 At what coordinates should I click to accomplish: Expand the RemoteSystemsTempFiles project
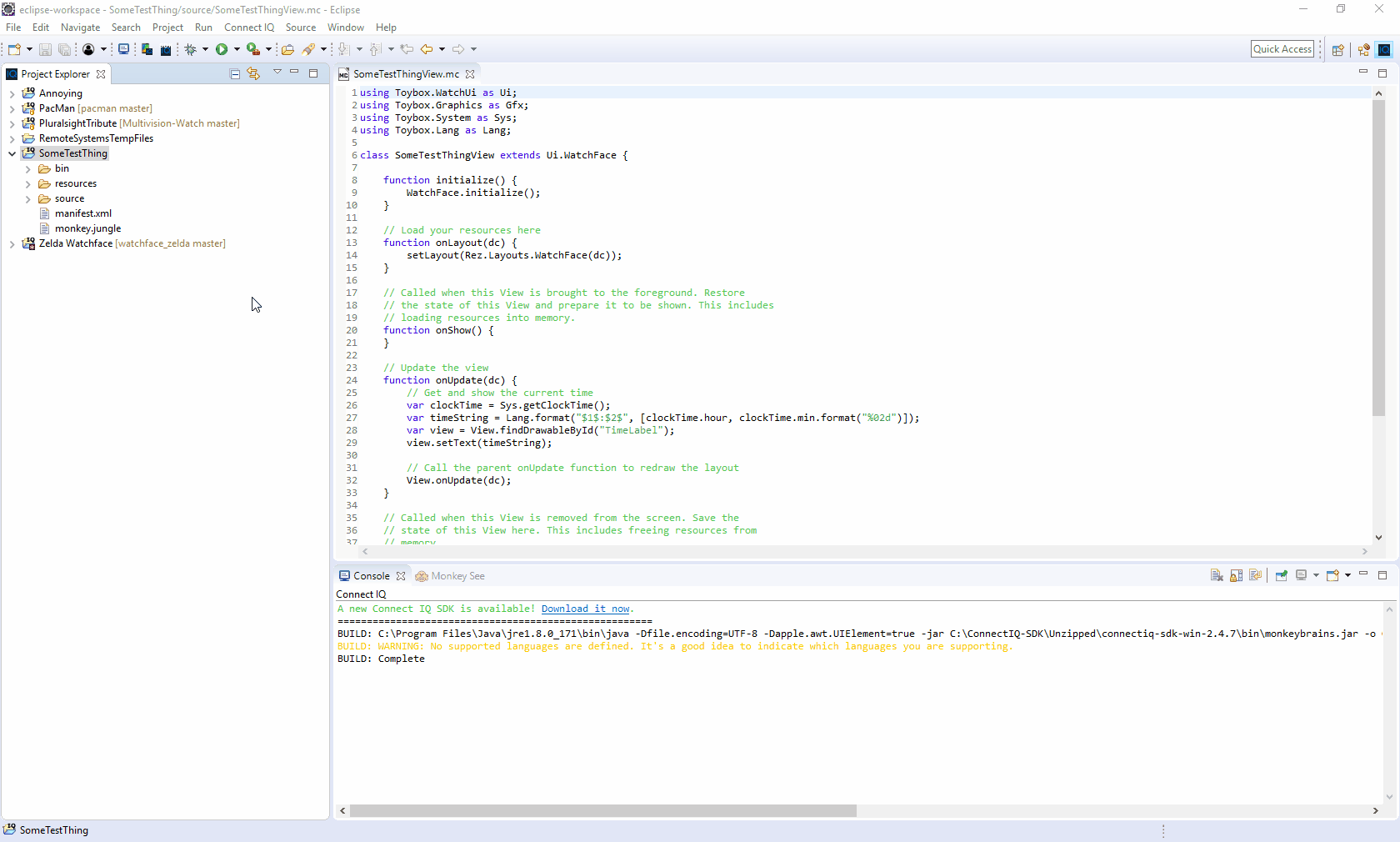pyautogui.click(x=12, y=138)
